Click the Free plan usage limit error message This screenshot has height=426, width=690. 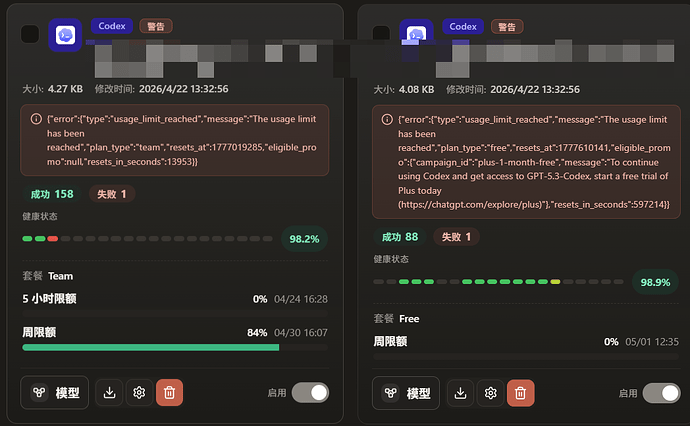[526, 162]
